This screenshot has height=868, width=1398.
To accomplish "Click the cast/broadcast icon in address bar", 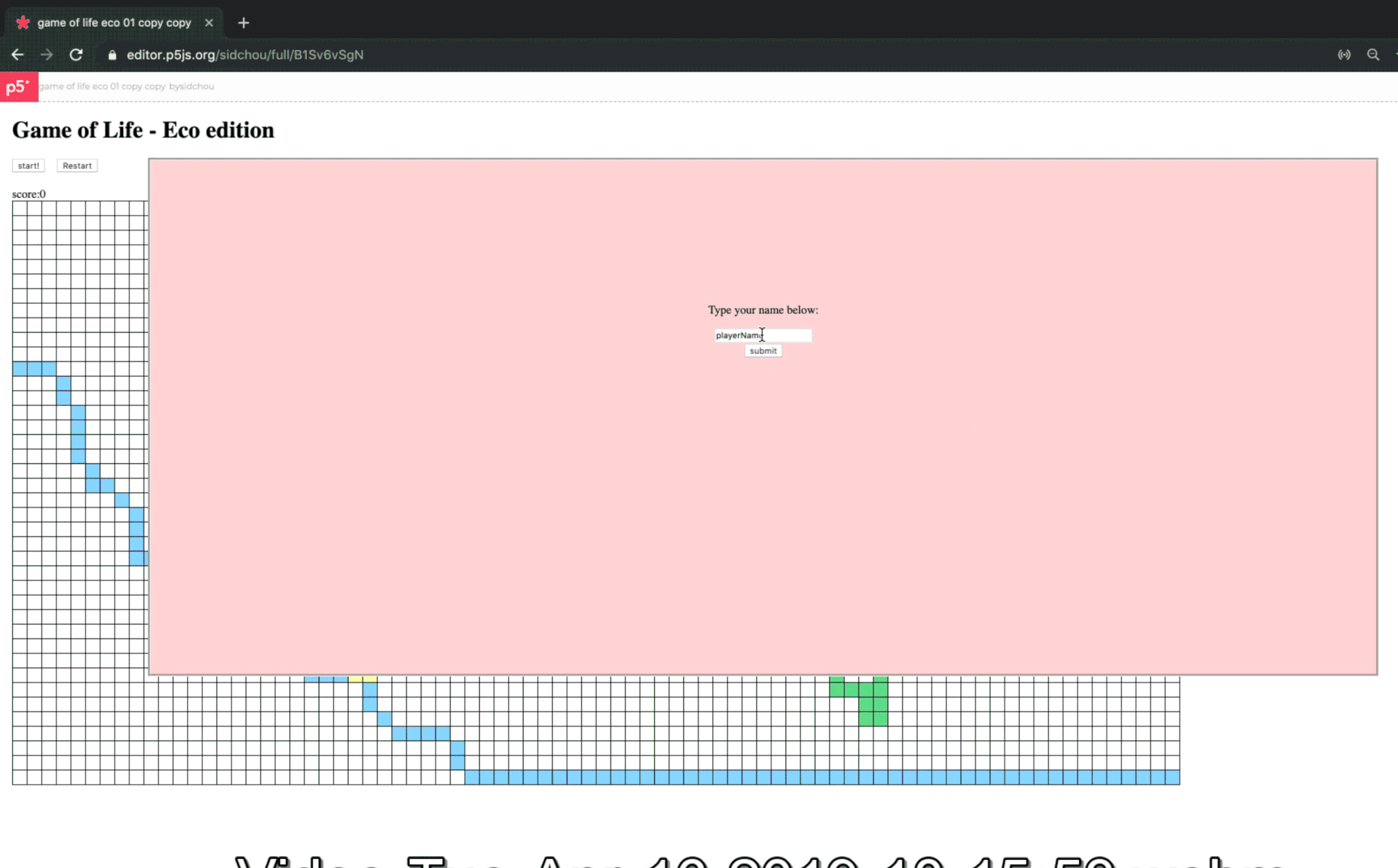I will 1344,55.
